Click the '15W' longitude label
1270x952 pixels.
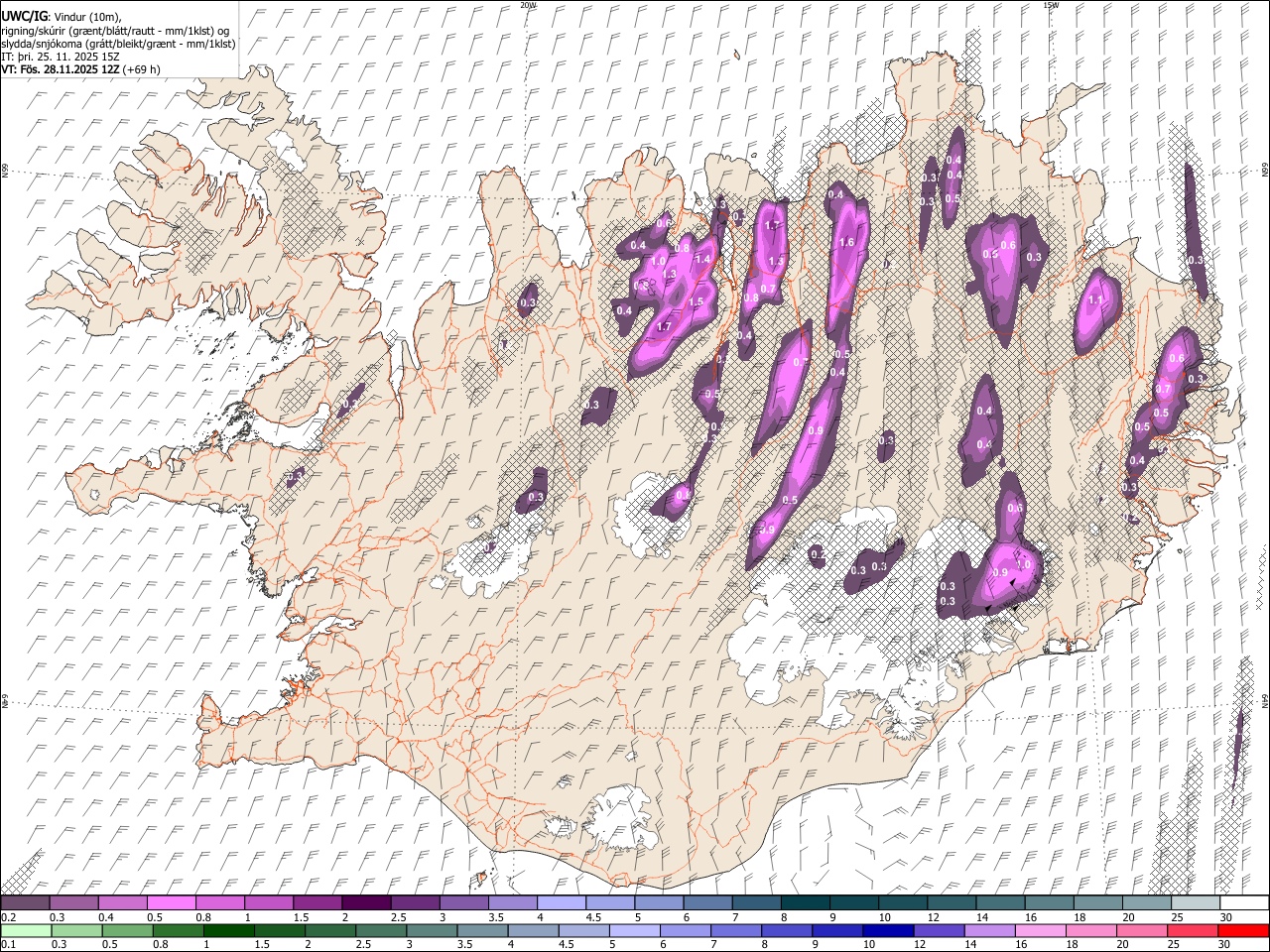1051,5
